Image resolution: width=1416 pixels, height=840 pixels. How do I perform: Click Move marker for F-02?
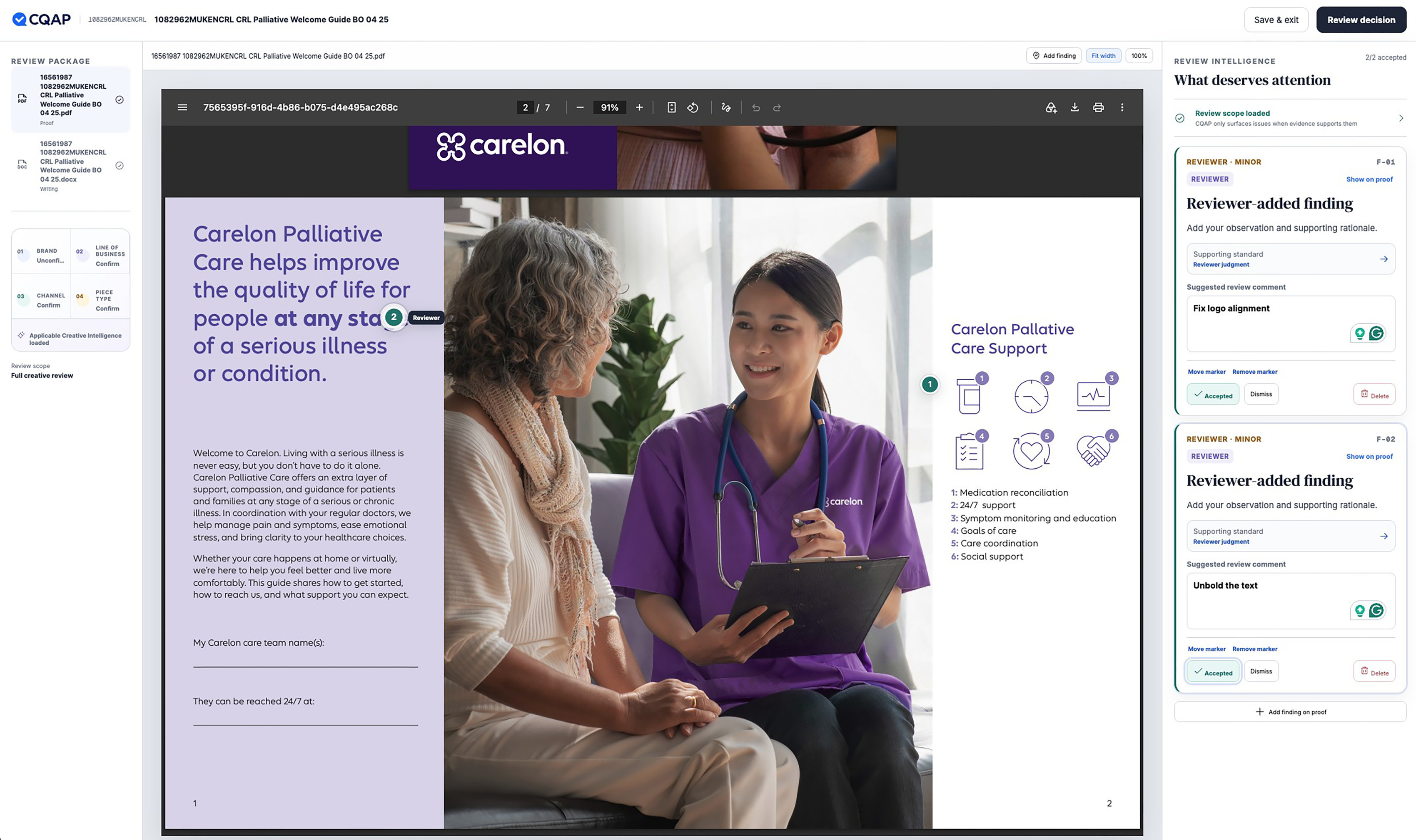pyautogui.click(x=1207, y=649)
